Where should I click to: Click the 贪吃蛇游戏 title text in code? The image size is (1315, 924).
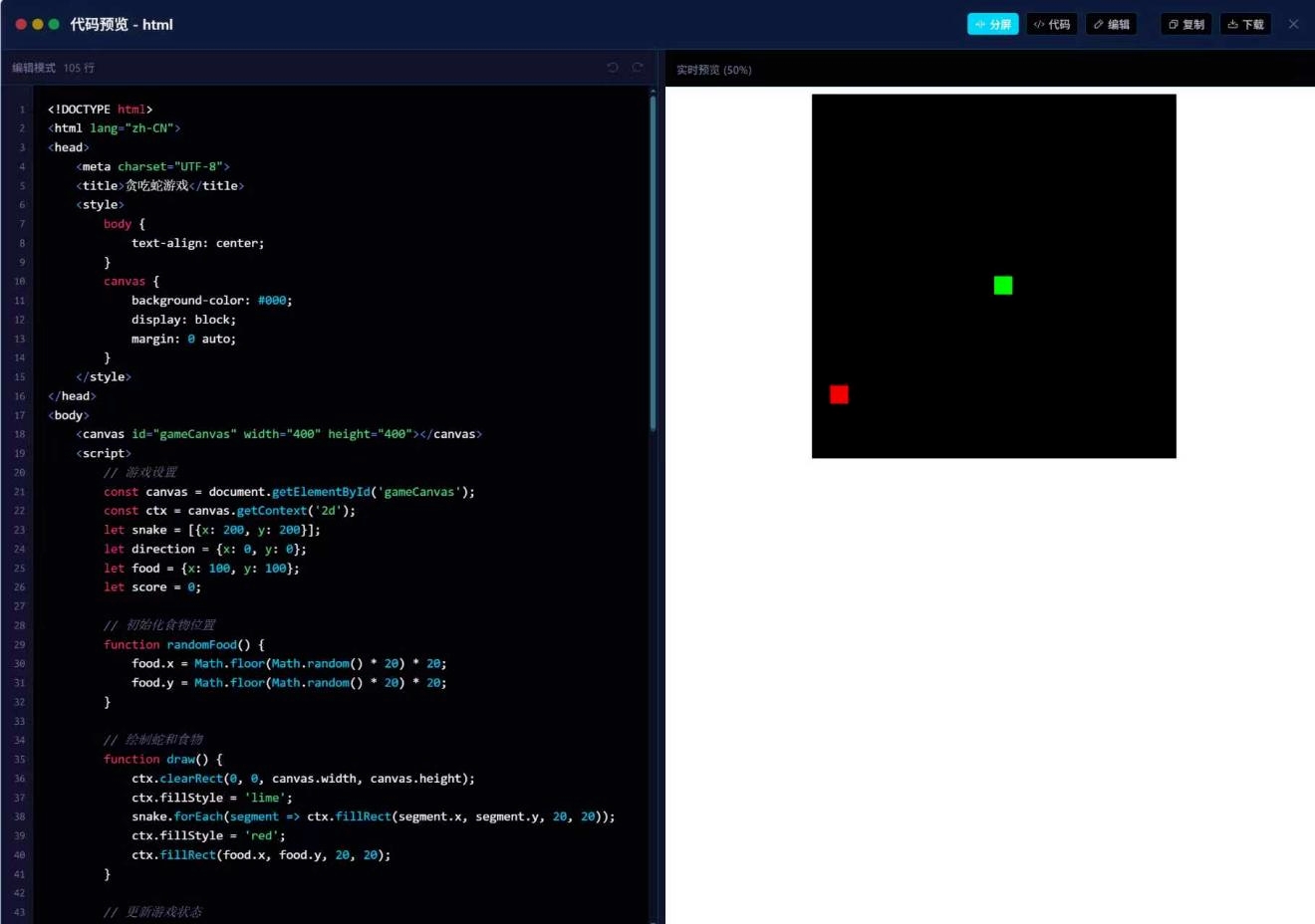point(156,186)
